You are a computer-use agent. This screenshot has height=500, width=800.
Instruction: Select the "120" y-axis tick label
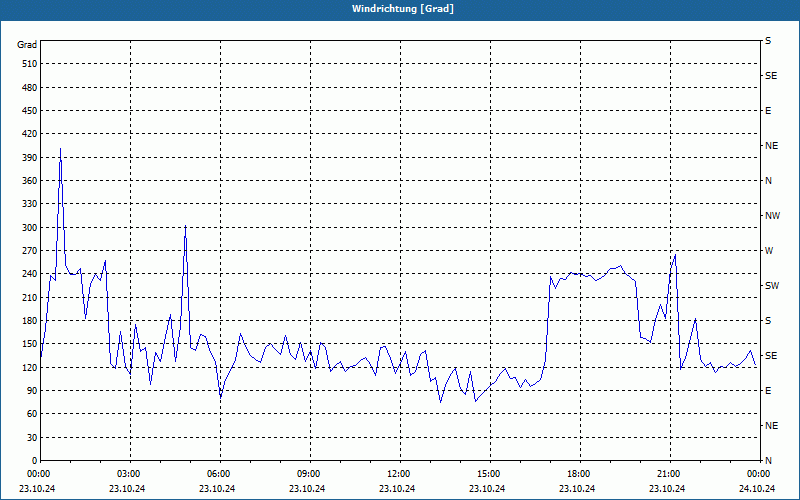(x=29, y=367)
